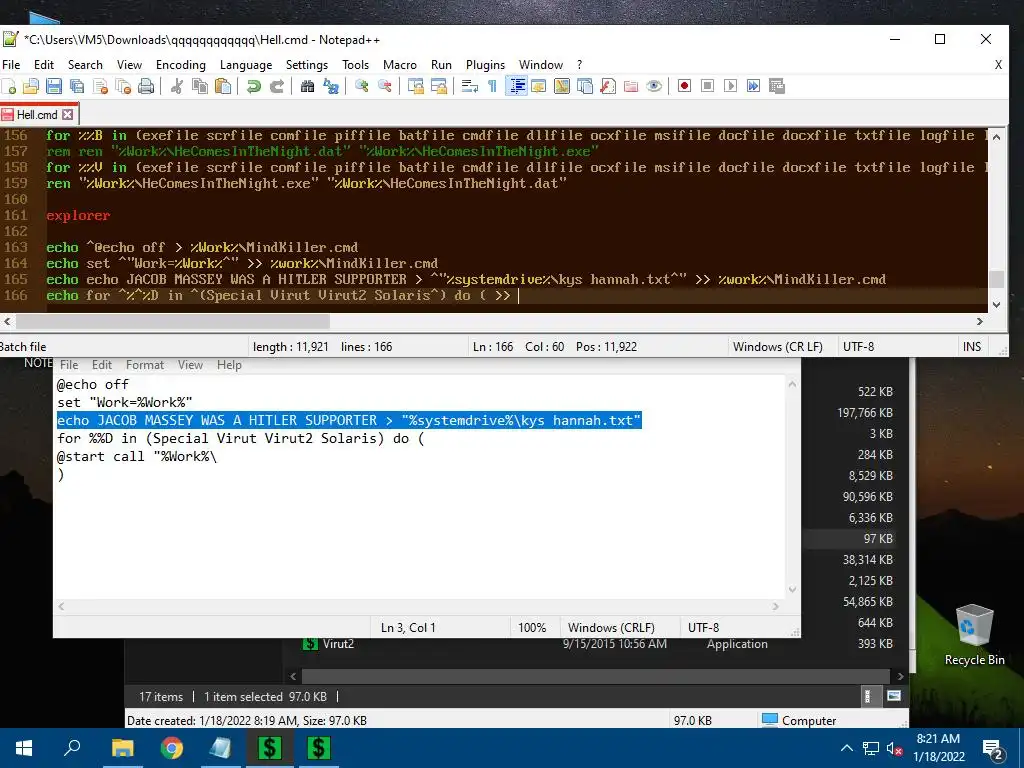Click the macro Playback icon
Screen dimensions: 1024x768
pyautogui.click(x=730, y=86)
